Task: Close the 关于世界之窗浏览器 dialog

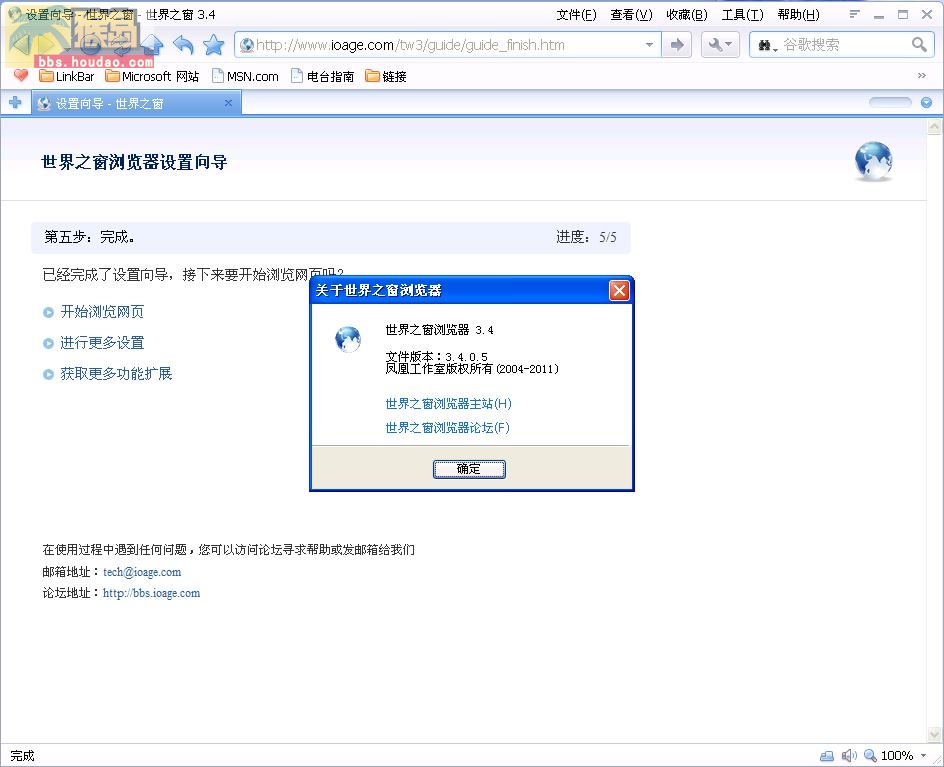Action: 619,291
